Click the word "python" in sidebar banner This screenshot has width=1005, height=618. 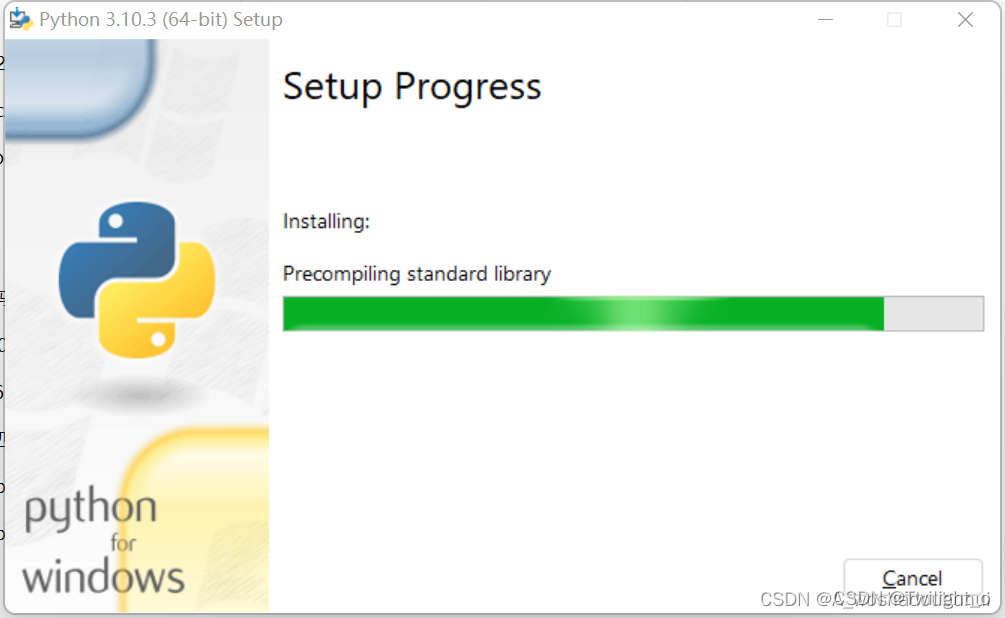pyautogui.click(x=90, y=509)
